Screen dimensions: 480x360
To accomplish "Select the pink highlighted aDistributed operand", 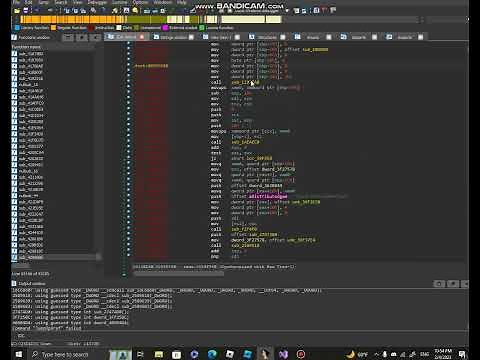I will tap(268, 196).
